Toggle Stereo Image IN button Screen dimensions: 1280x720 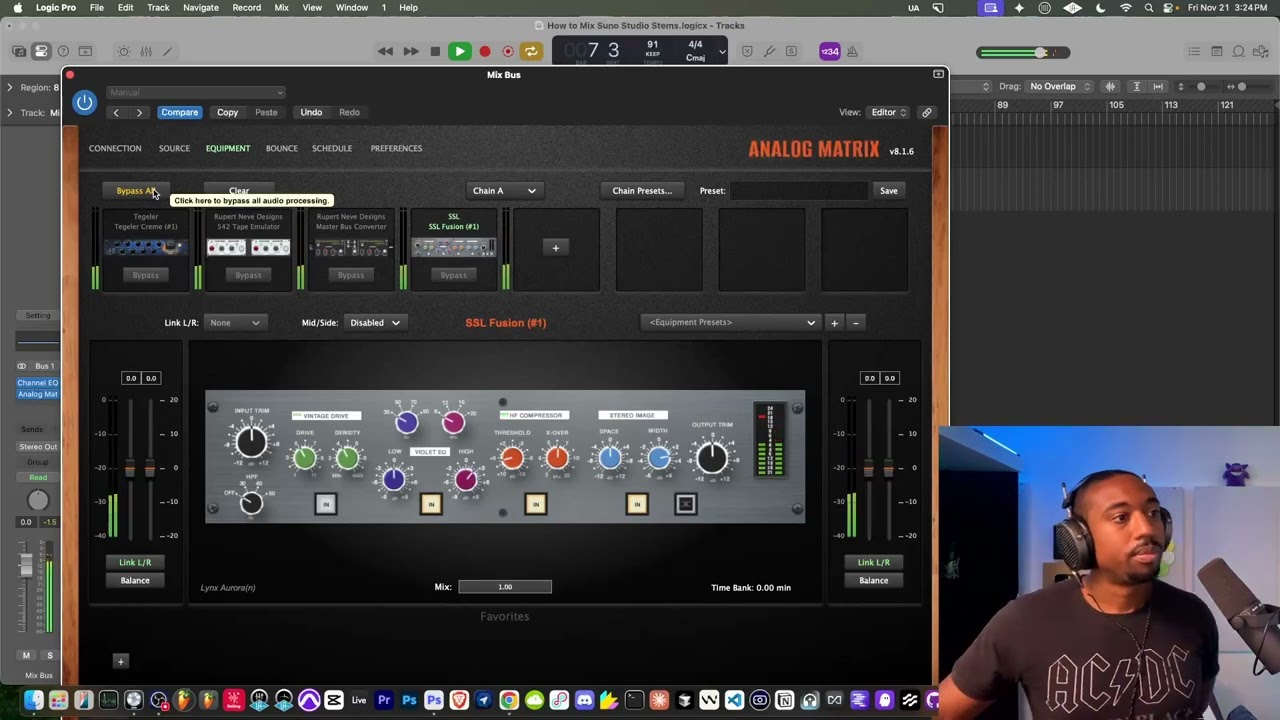tap(637, 504)
